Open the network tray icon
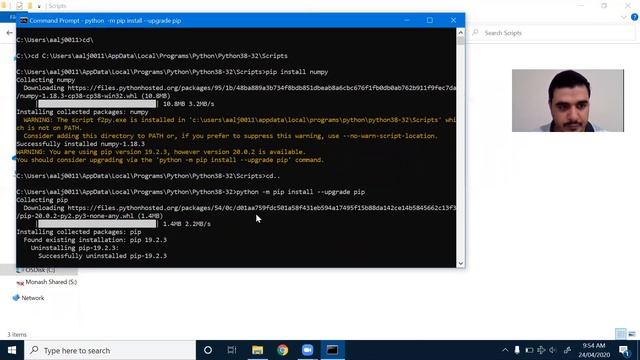 pyautogui.click(x=541, y=350)
